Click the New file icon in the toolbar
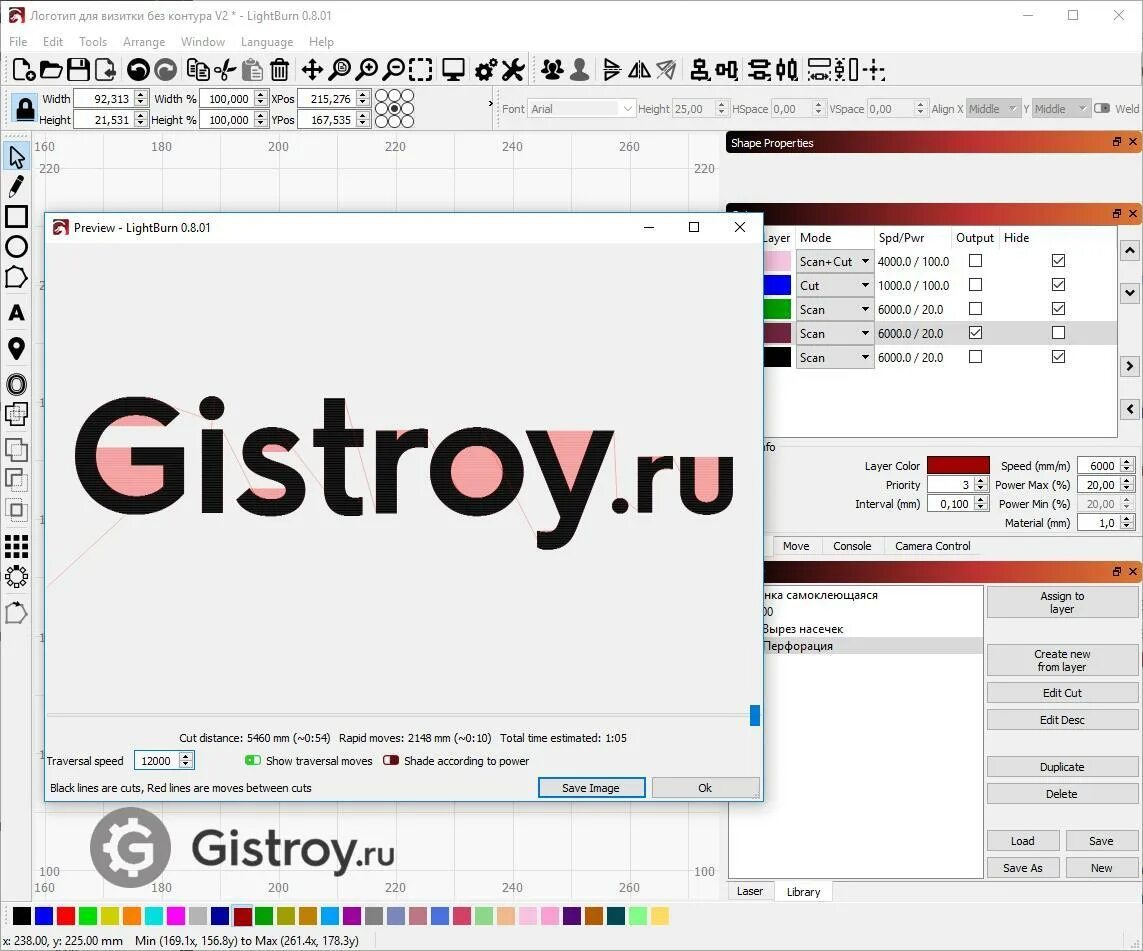The image size is (1143, 951). pos(23,70)
